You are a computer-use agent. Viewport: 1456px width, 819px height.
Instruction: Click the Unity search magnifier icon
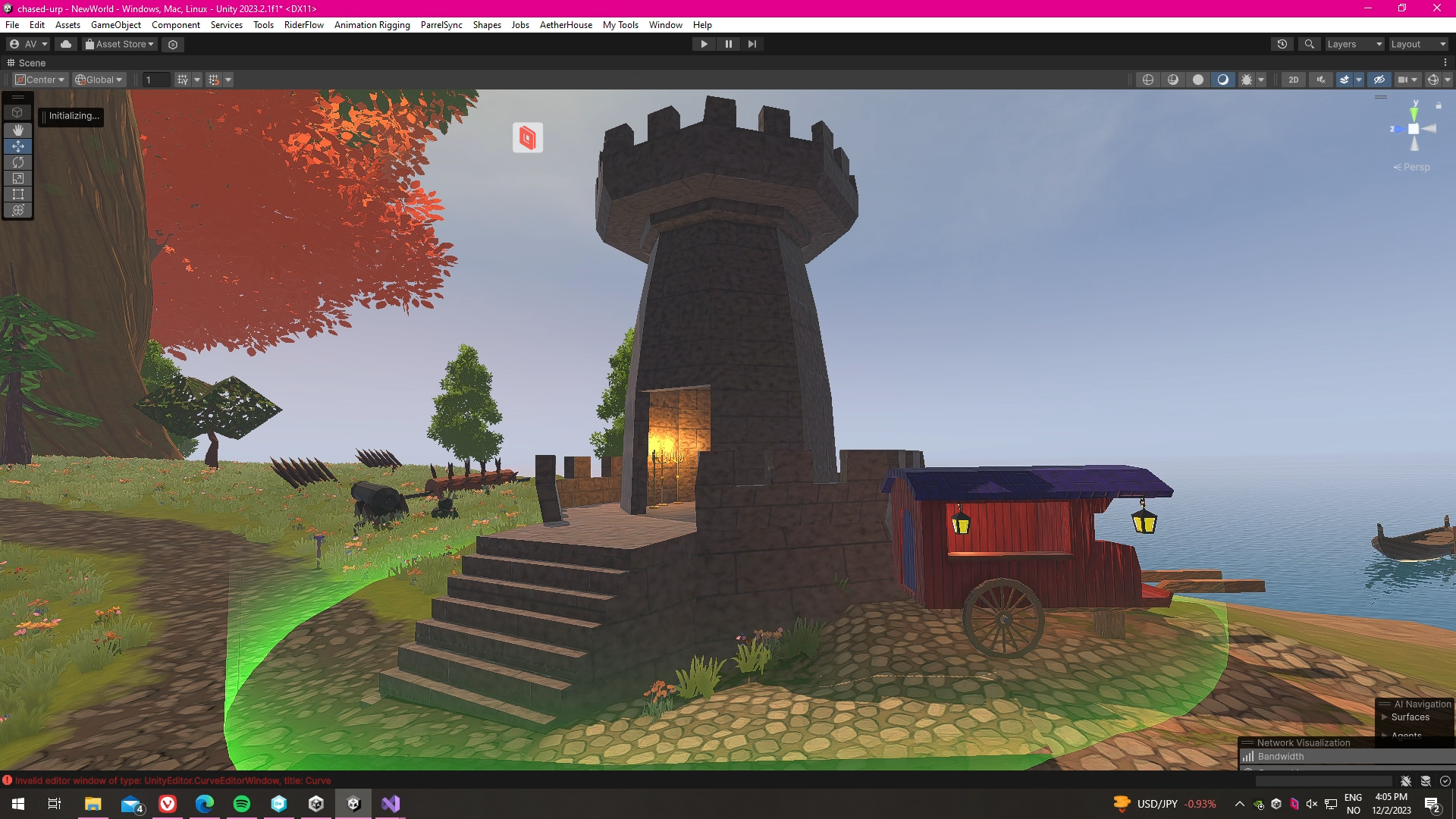(x=1309, y=44)
